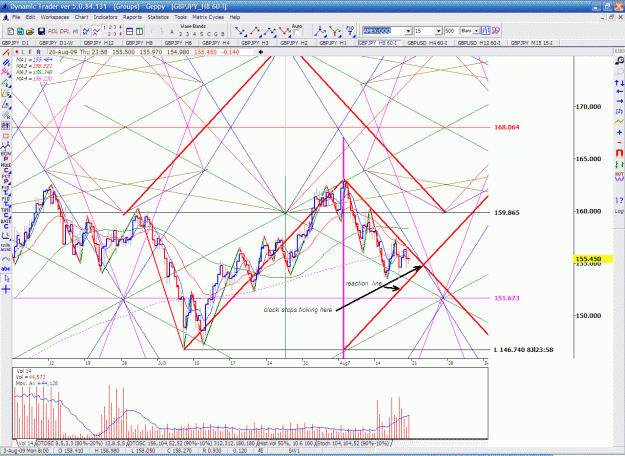Select the Vol 14 indicator tab
The width and height of the screenshot is (625, 456).
(26, 443)
